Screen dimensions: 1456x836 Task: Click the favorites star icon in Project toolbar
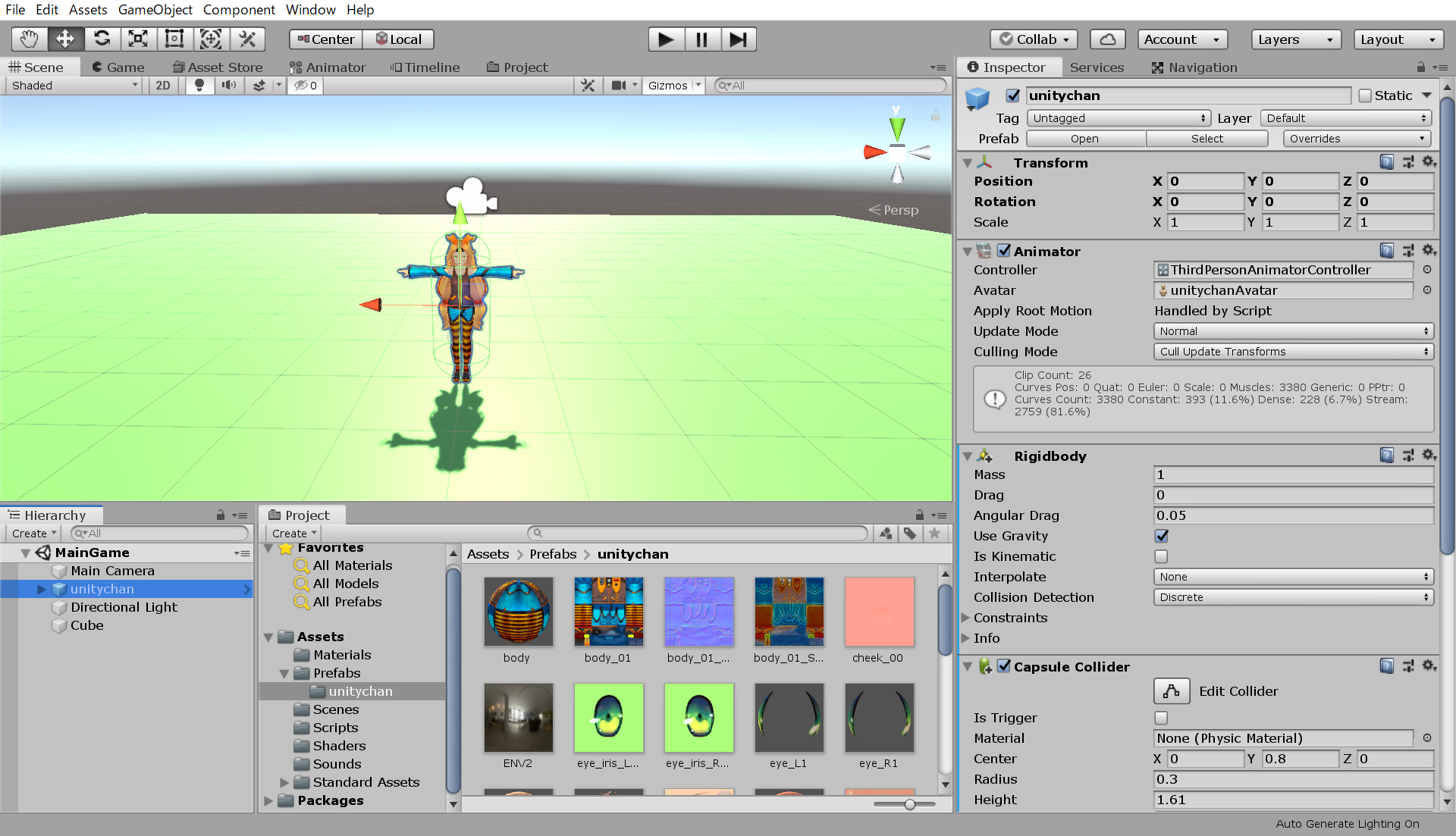coord(934,534)
